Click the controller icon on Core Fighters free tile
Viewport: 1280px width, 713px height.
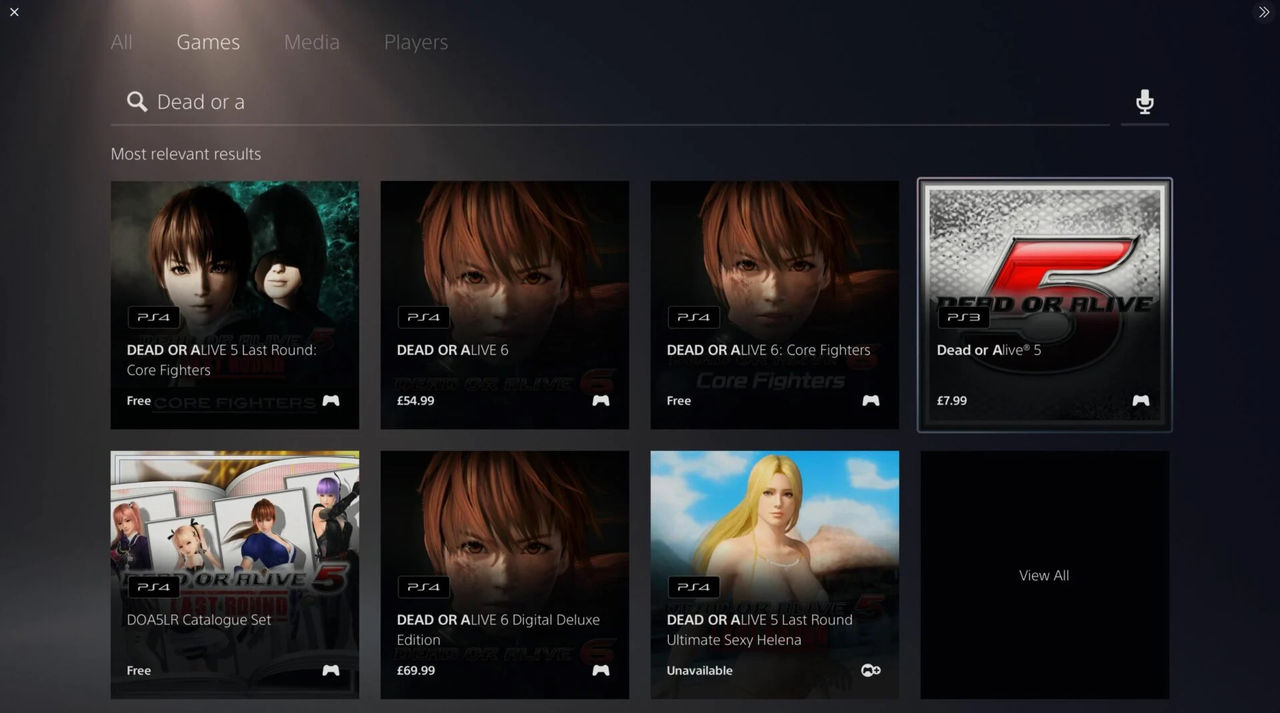[330, 400]
